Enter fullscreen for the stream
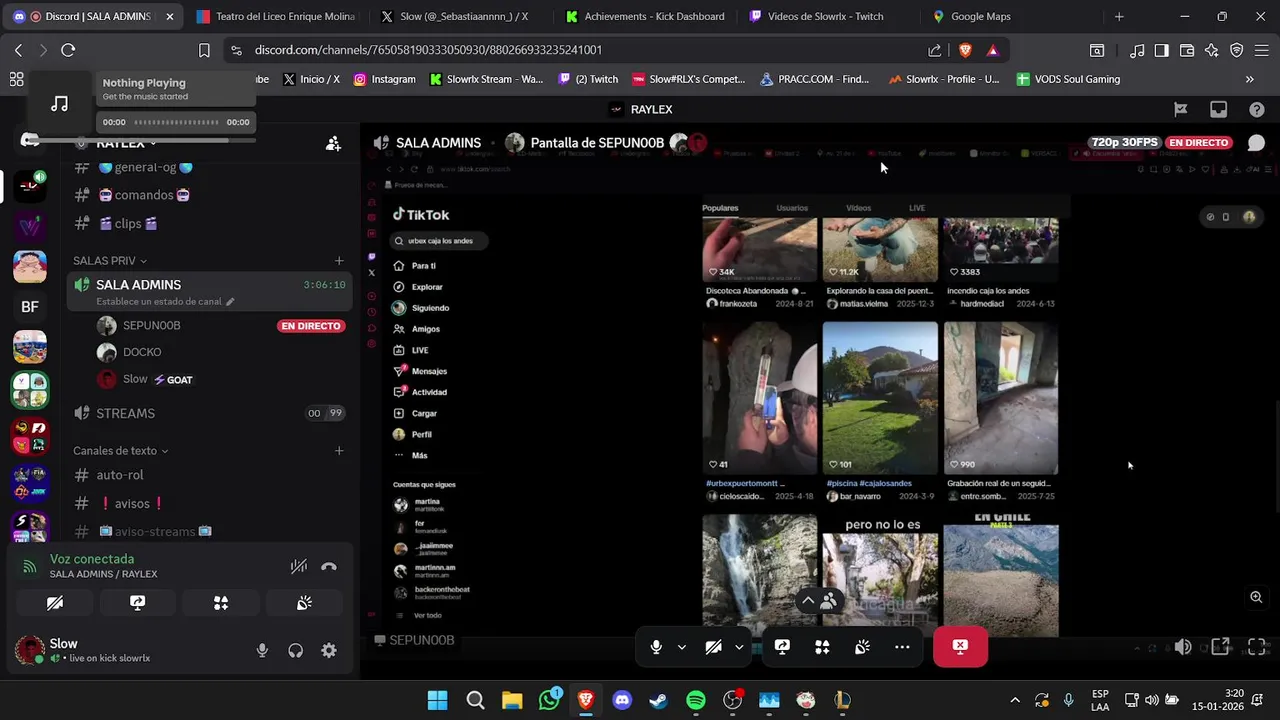The height and width of the screenshot is (720, 1280). (x=1257, y=647)
